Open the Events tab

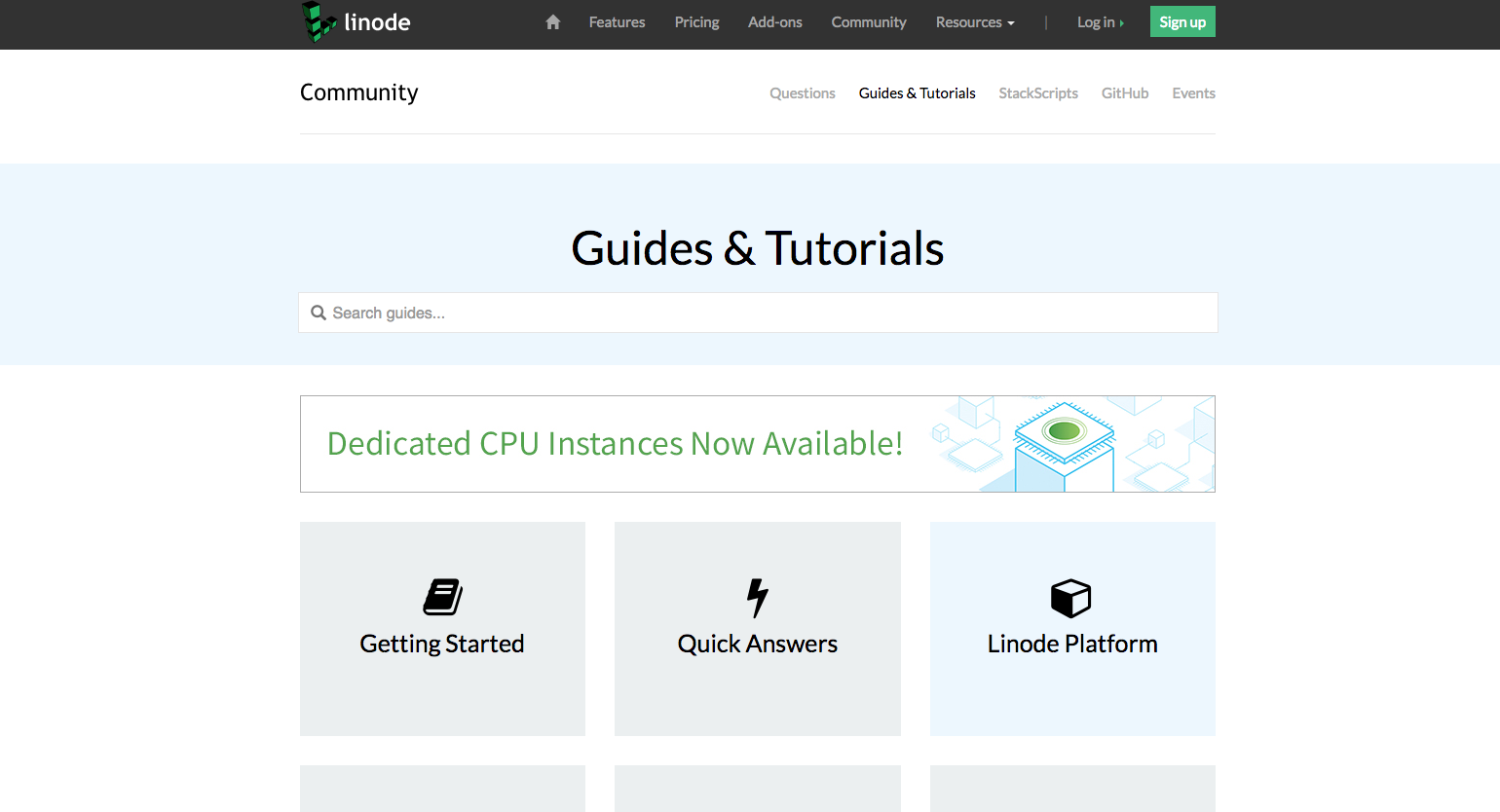point(1193,93)
